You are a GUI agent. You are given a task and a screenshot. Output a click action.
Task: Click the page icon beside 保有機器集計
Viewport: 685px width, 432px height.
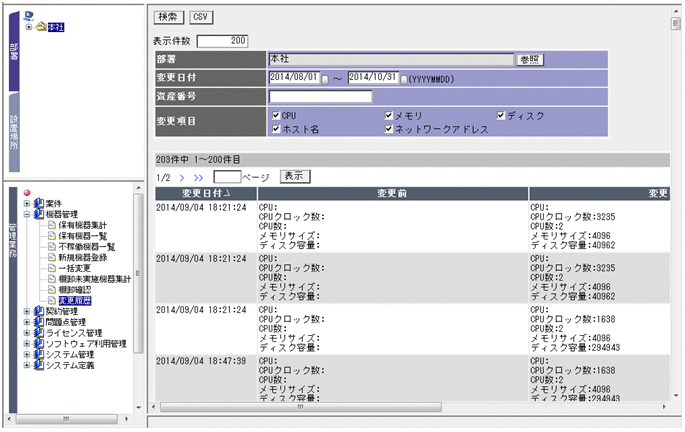(52, 225)
